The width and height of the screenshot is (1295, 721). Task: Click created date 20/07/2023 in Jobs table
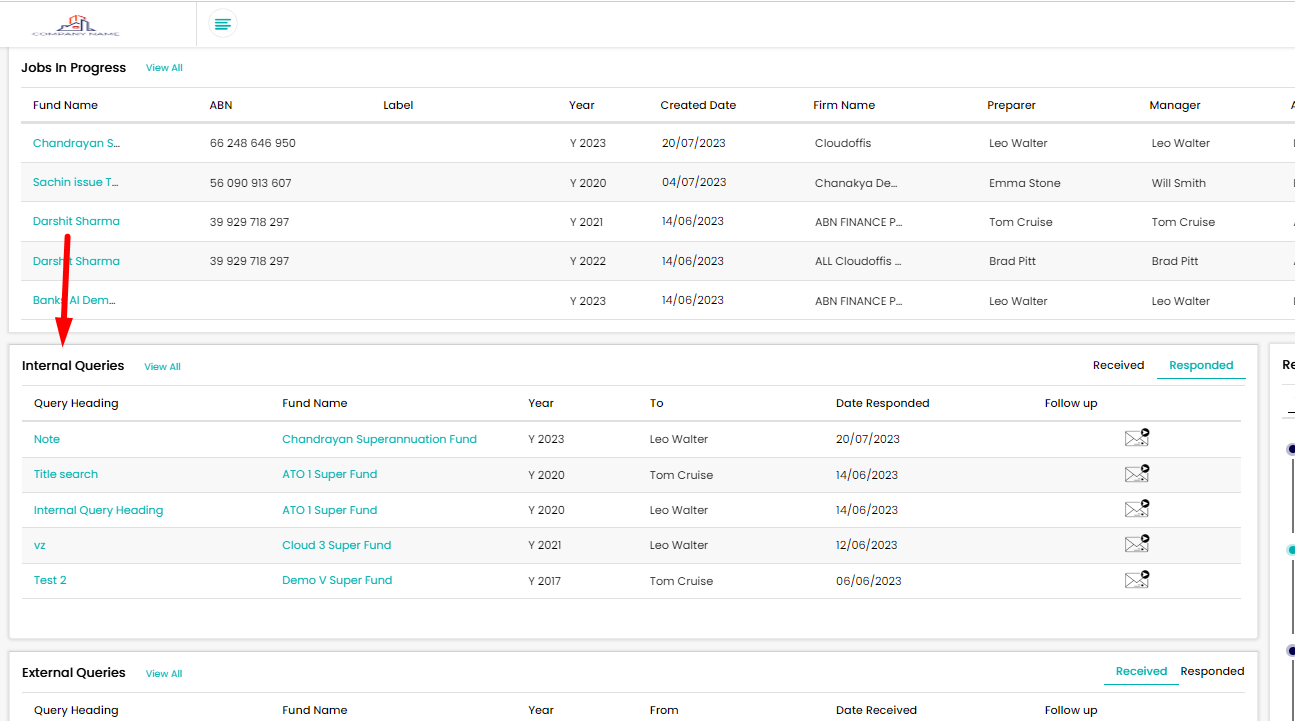[x=694, y=143]
